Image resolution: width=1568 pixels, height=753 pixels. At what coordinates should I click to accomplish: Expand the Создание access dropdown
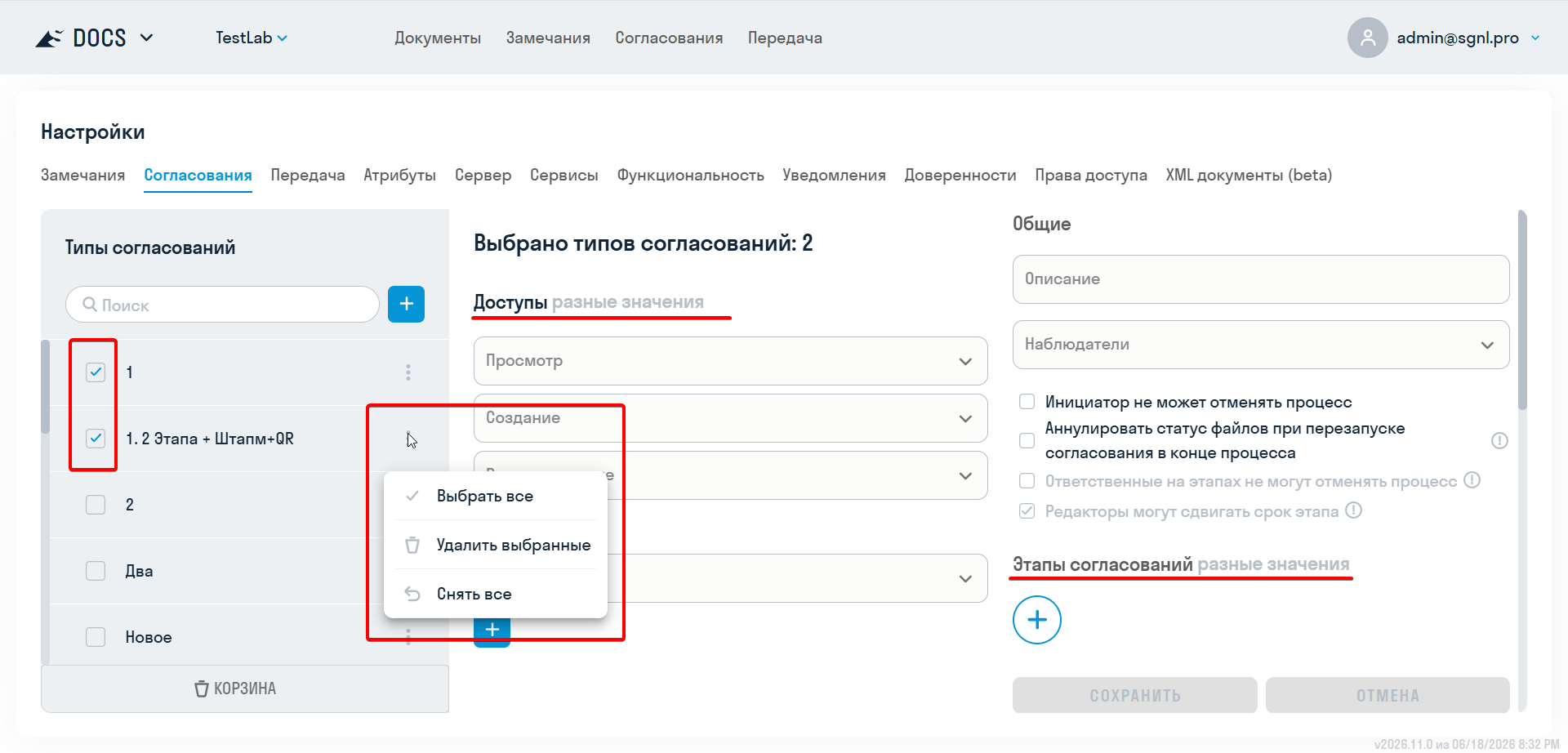(730, 418)
